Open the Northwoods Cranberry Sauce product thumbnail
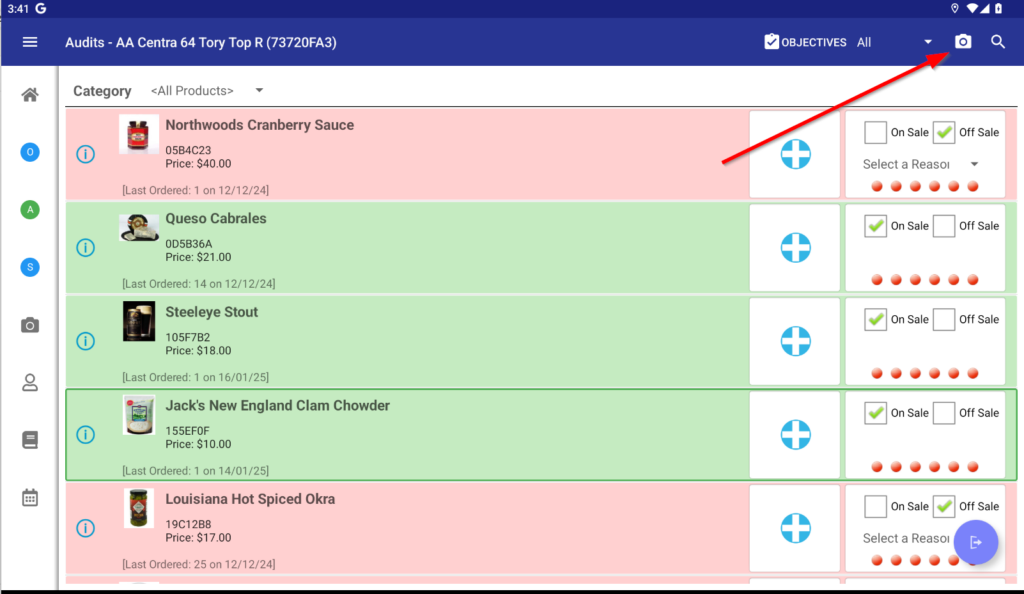 (138, 134)
